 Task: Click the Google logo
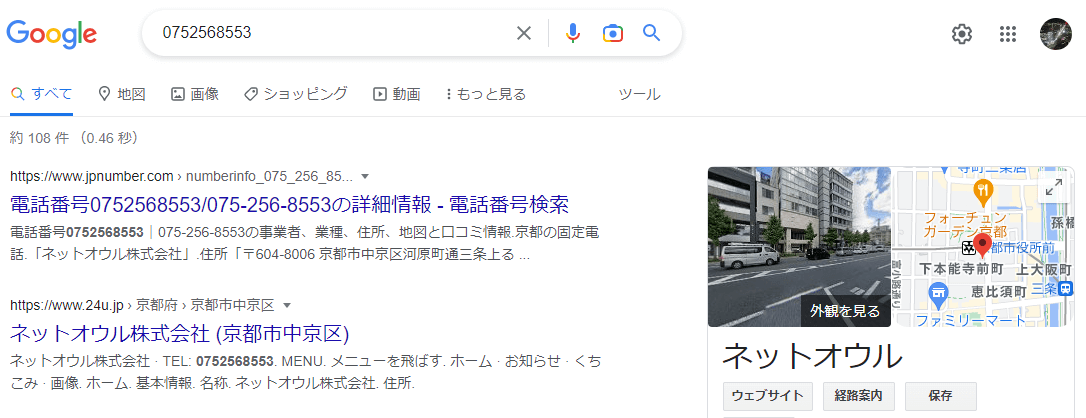click(x=51, y=34)
